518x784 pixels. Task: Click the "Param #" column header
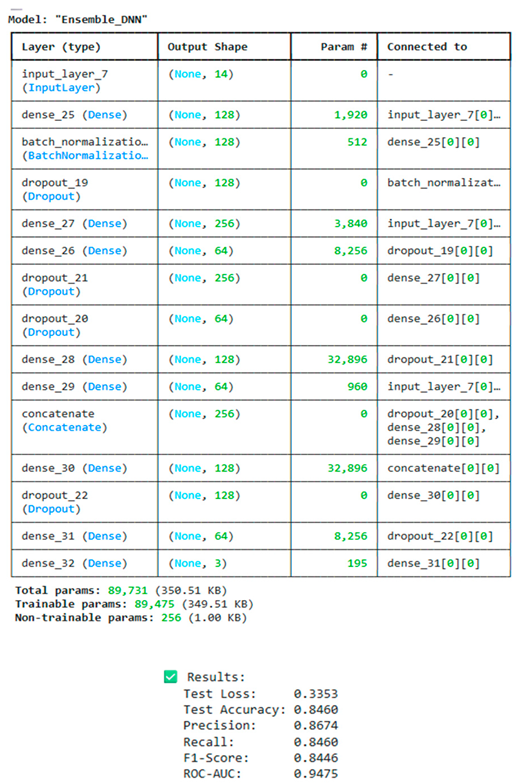point(344,47)
